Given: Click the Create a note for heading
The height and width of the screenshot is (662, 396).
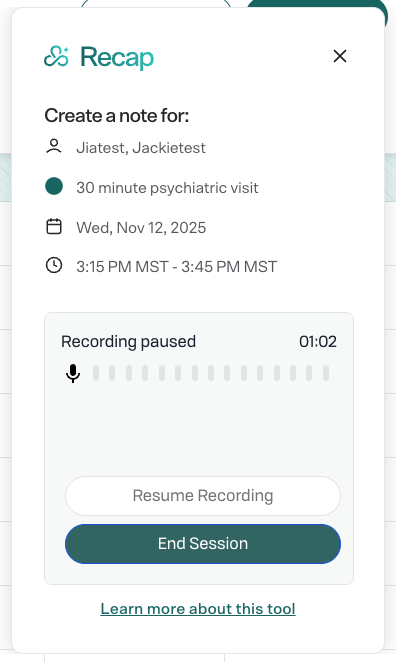Looking at the screenshot, I should pos(117,115).
